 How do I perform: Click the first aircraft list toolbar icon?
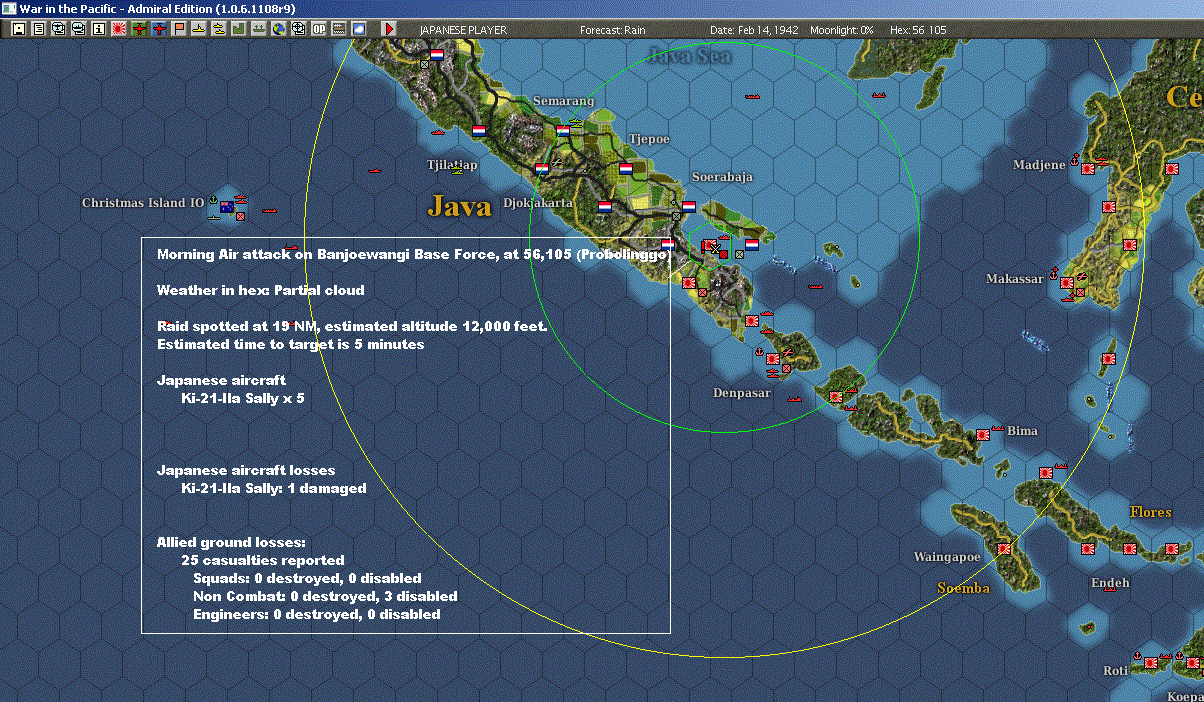[58, 29]
